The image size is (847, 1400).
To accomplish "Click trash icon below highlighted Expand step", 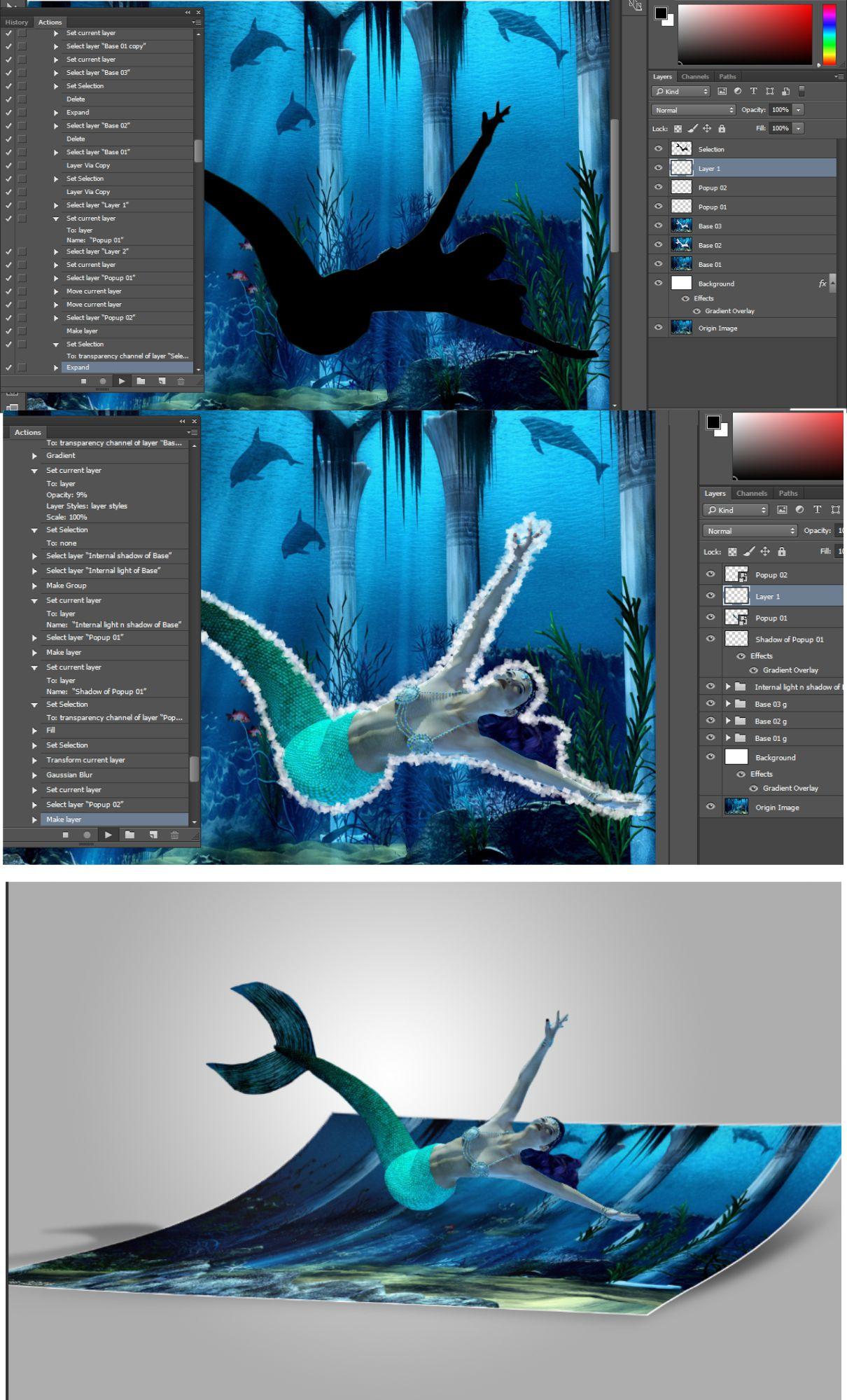I will [181, 381].
